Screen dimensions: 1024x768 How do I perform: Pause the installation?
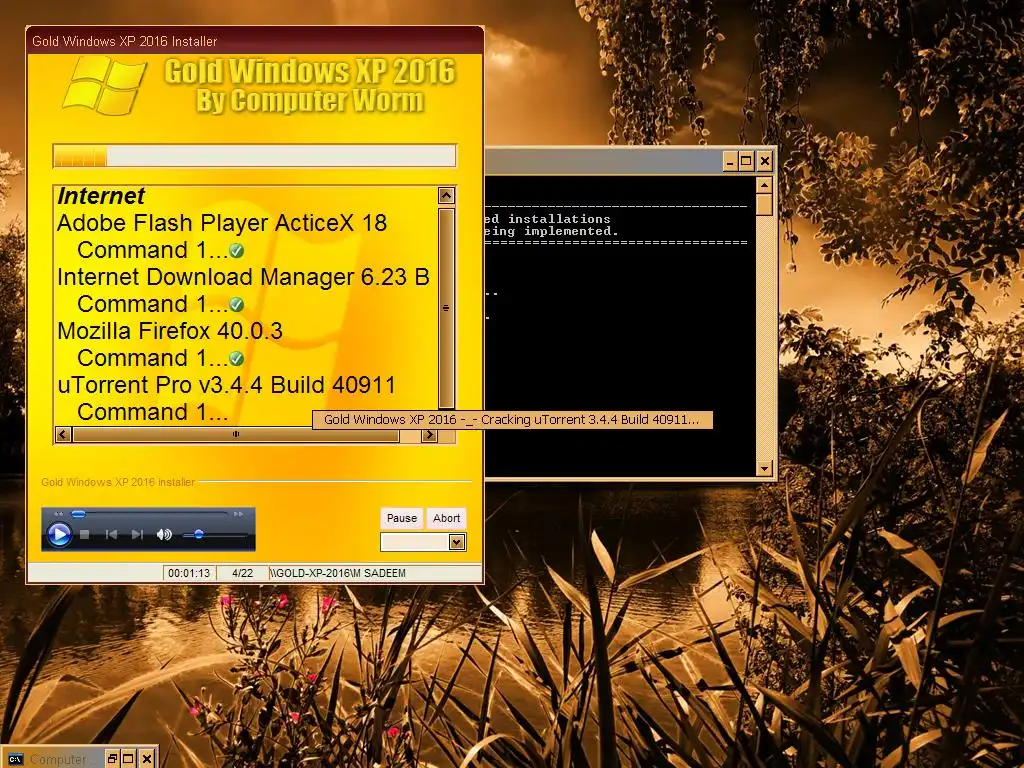pyautogui.click(x=402, y=518)
